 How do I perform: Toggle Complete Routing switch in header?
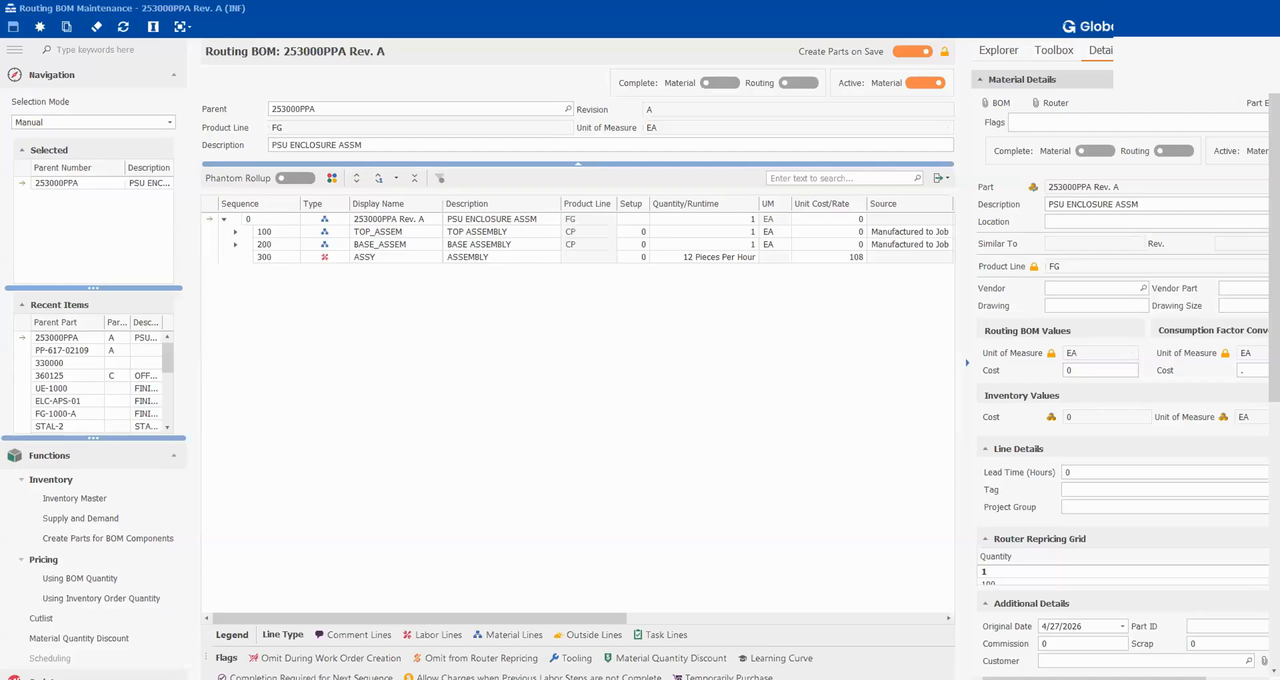pos(798,83)
